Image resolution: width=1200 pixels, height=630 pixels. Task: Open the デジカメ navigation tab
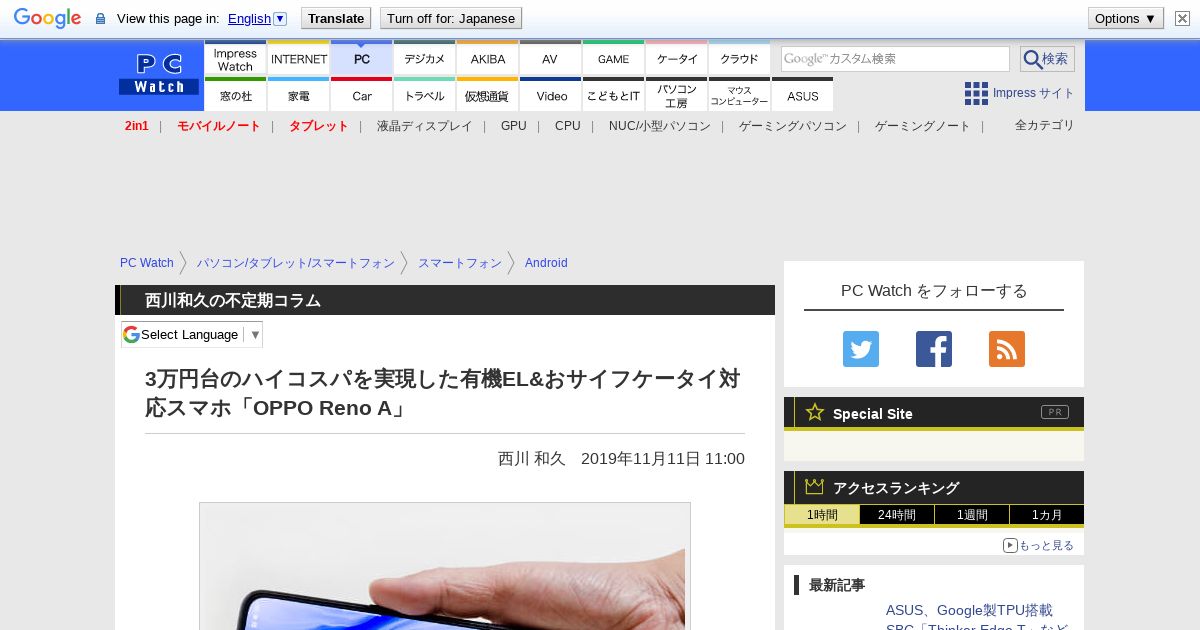425,59
